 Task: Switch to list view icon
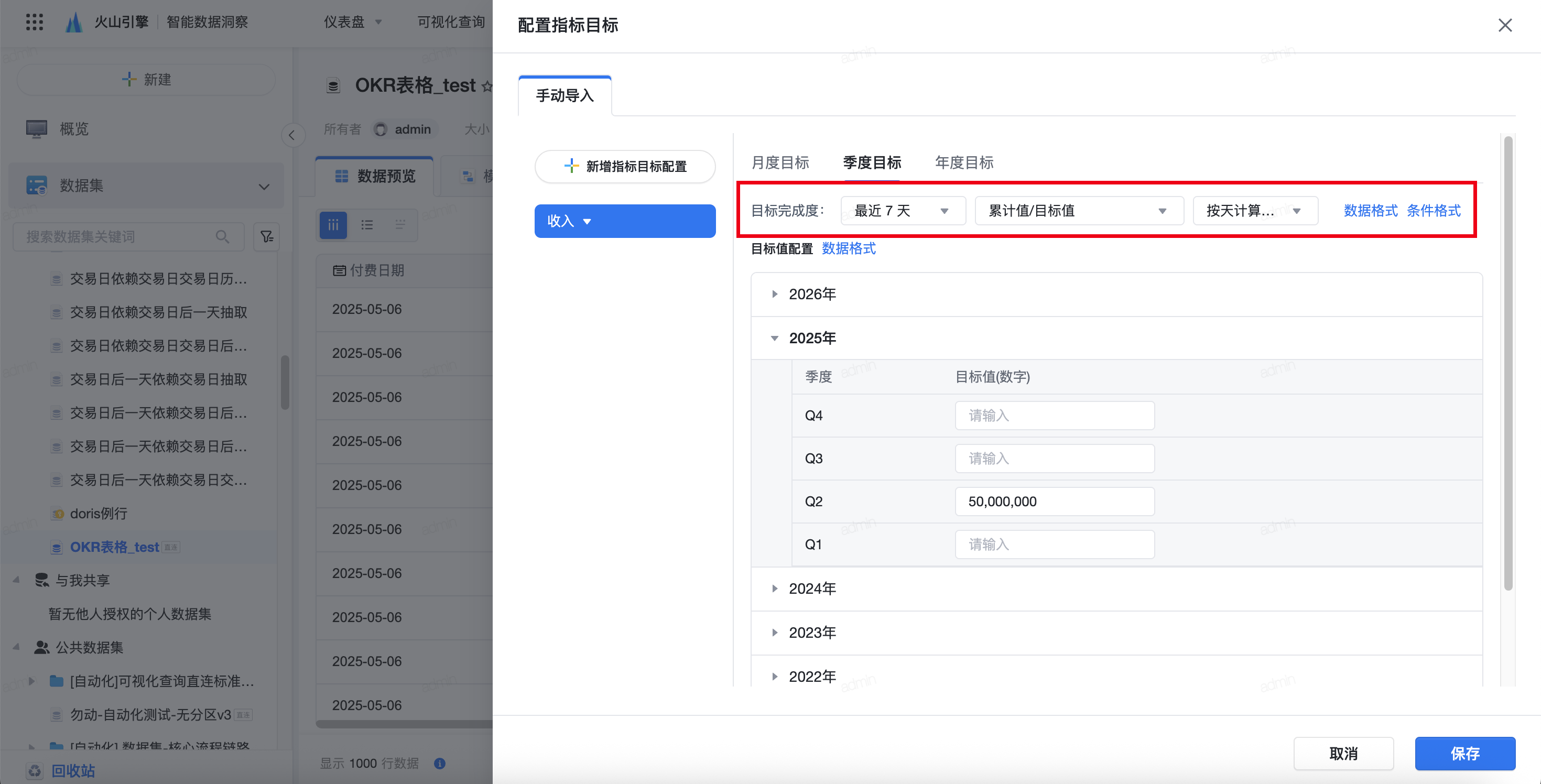[367, 224]
